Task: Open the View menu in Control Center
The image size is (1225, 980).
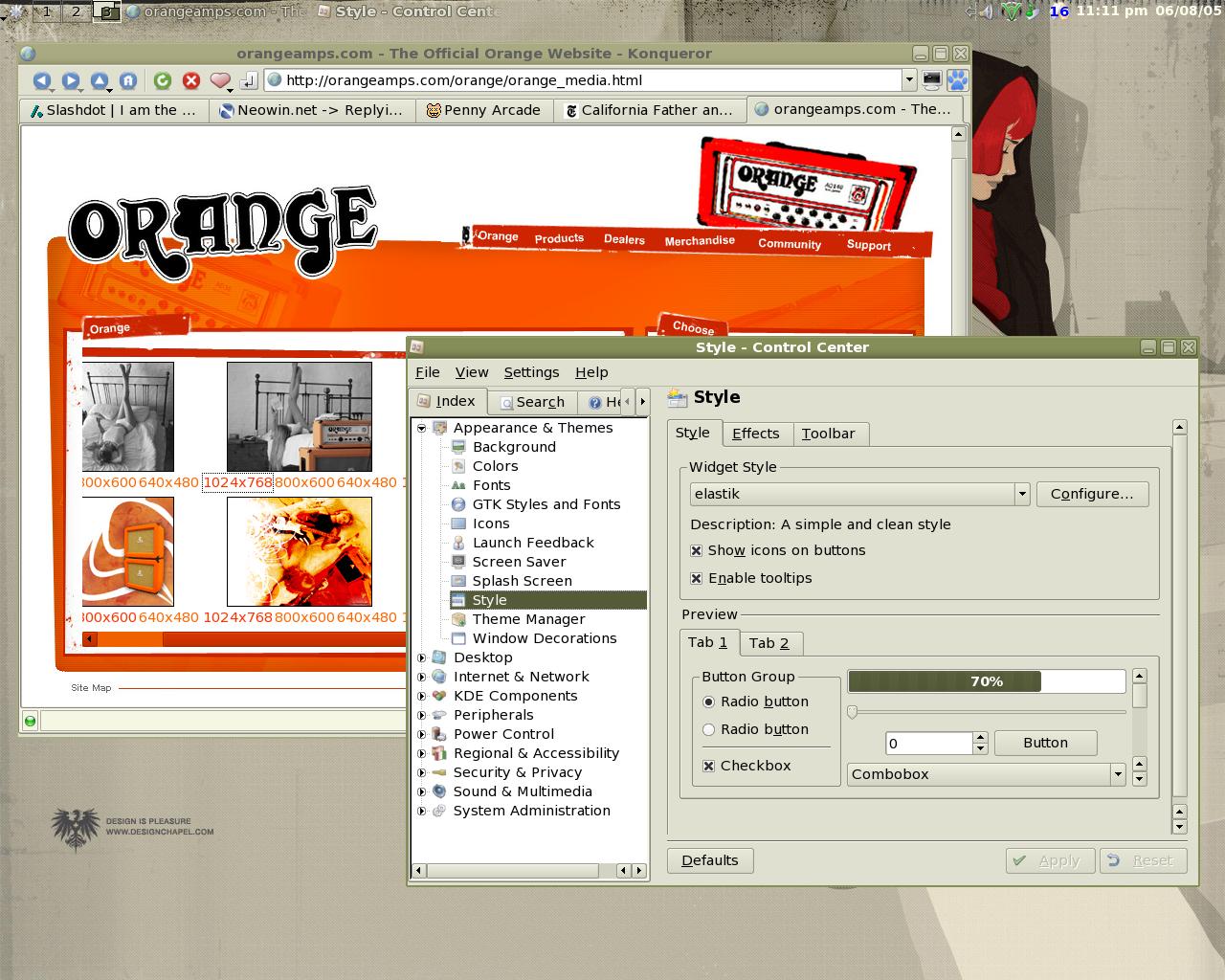Action: (x=472, y=372)
